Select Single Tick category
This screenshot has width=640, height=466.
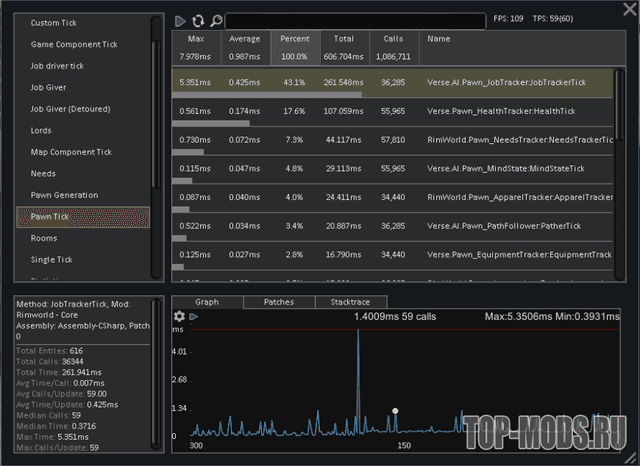pyautogui.click(x=83, y=260)
